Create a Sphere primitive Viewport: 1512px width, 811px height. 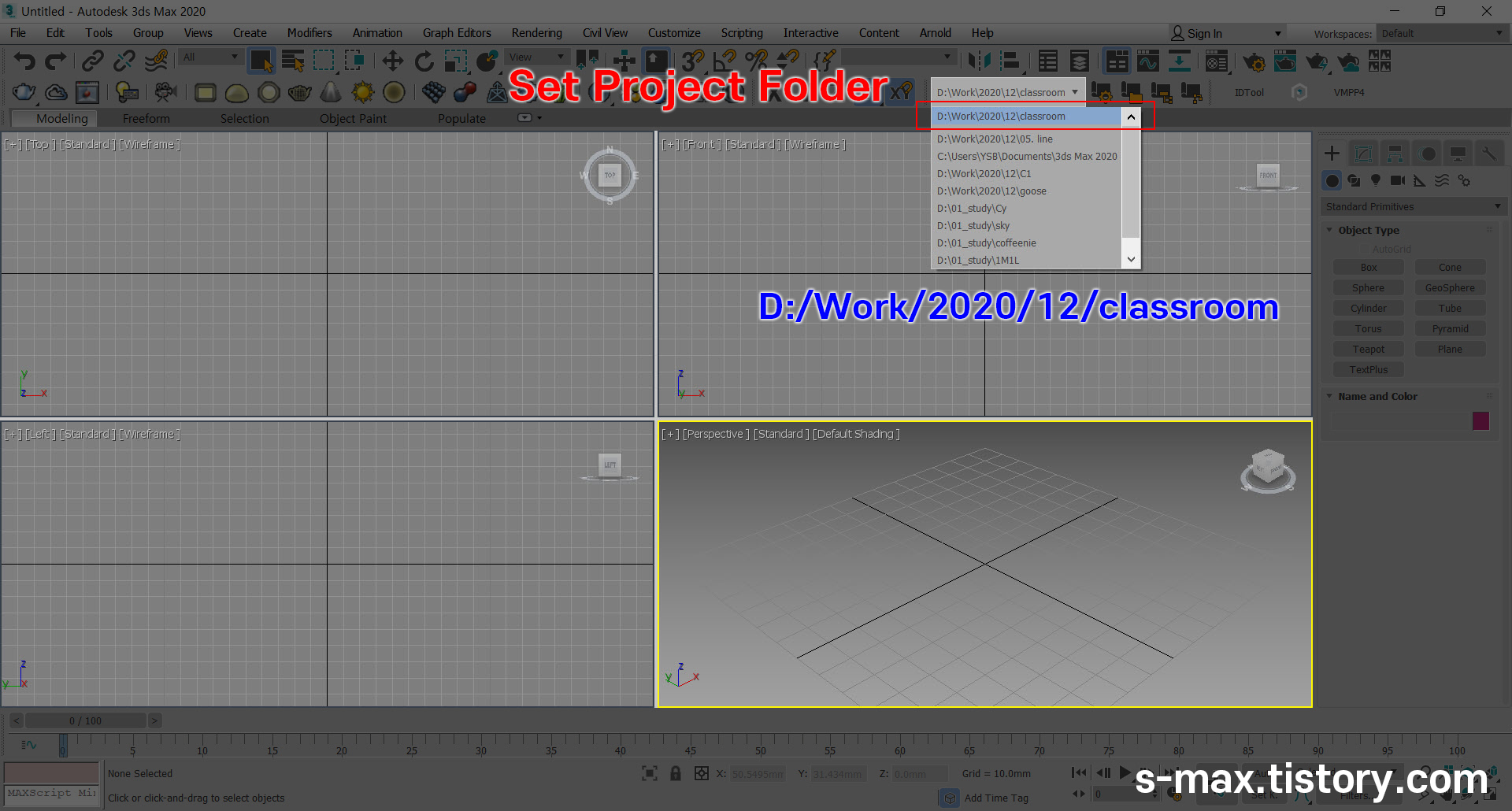pos(1369,288)
